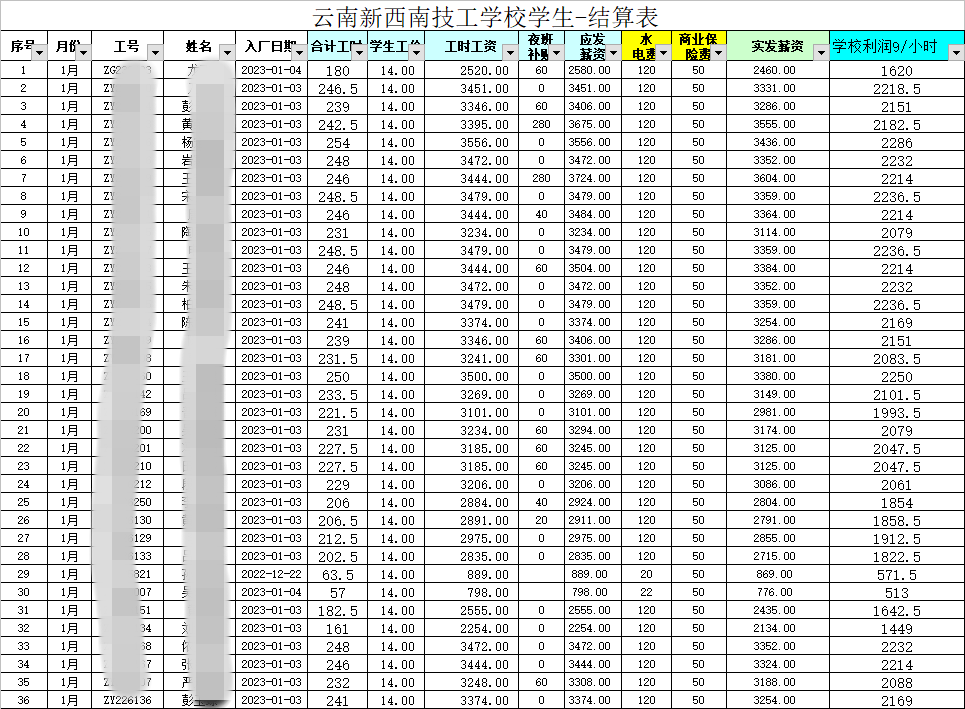Select the cell showing 2981.00
This screenshot has width=965, height=709.
(x=778, y=412)
